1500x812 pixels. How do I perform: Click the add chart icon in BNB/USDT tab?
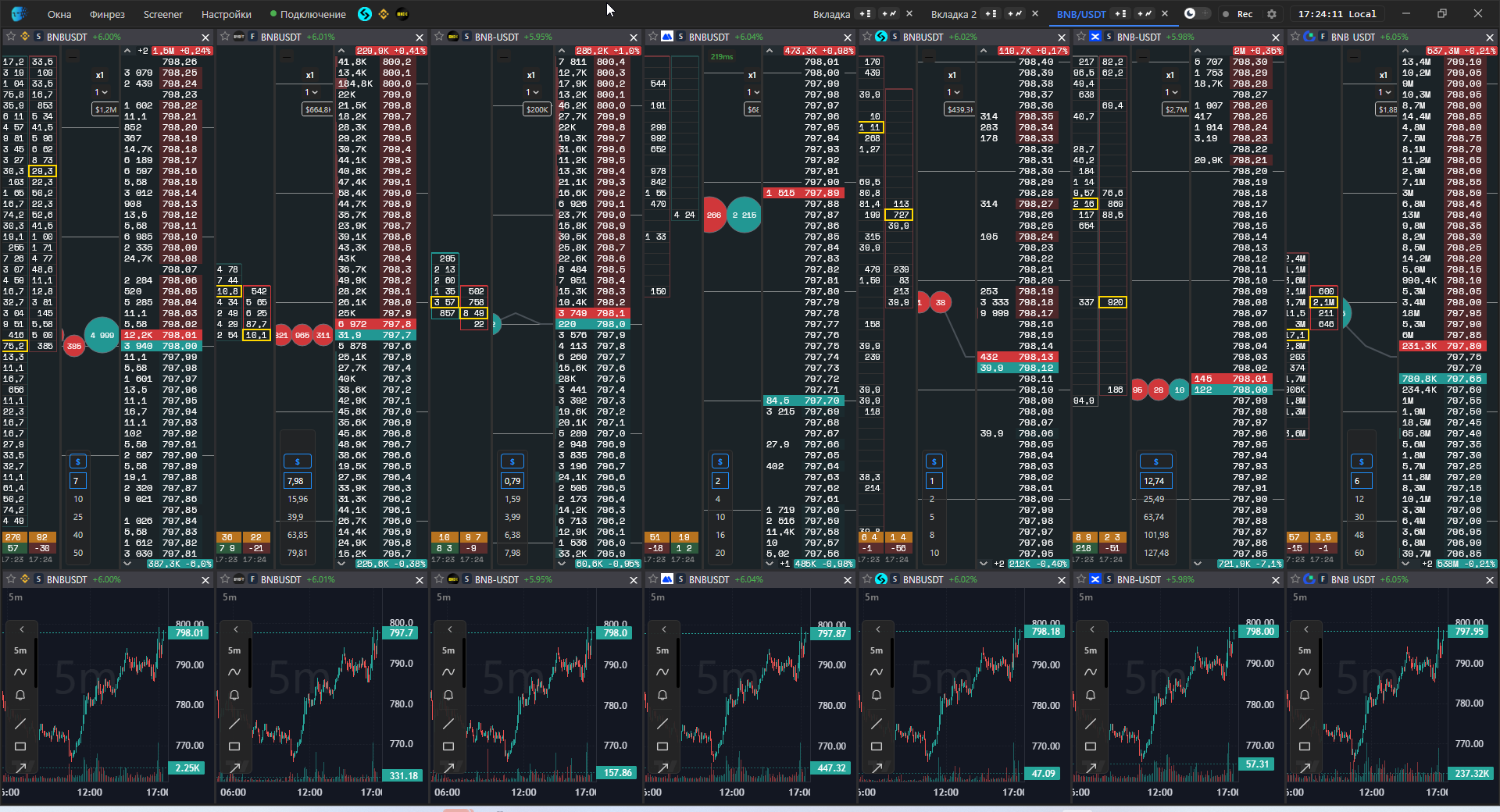1144,13
